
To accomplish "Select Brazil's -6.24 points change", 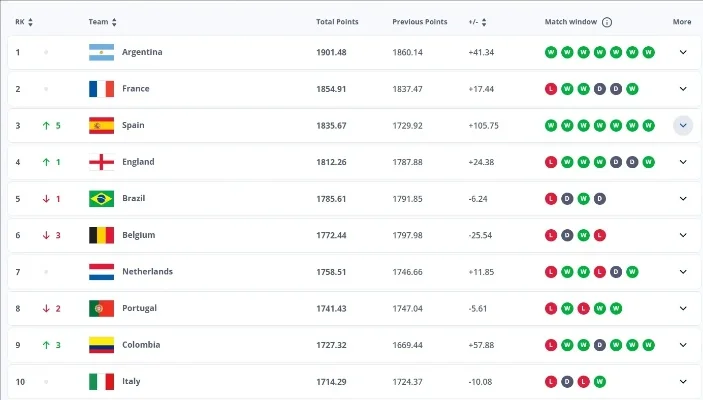I will [x=478, y=199].
